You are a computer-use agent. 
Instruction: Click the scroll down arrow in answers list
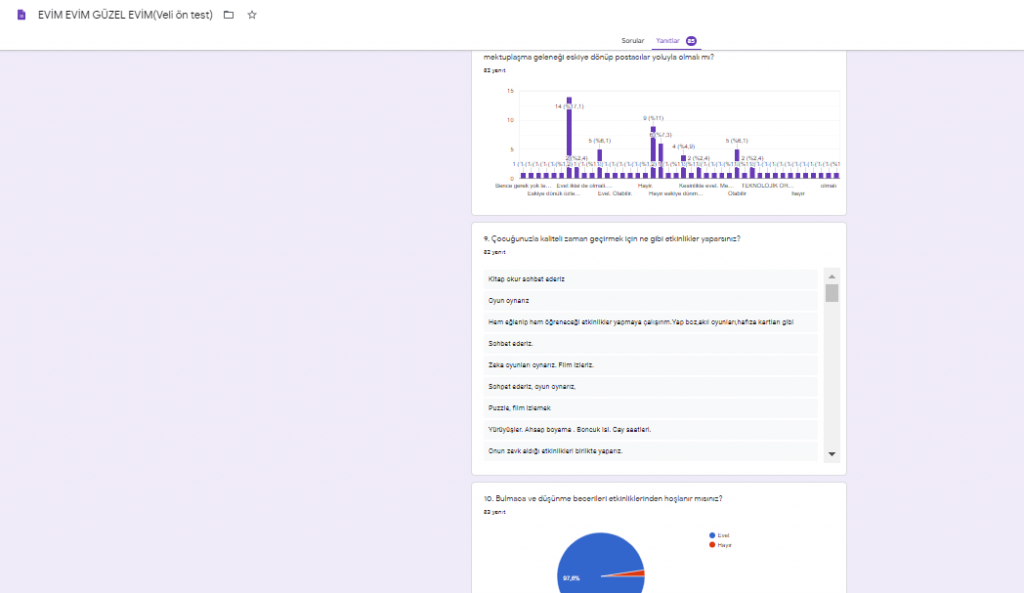pos(832,454)
